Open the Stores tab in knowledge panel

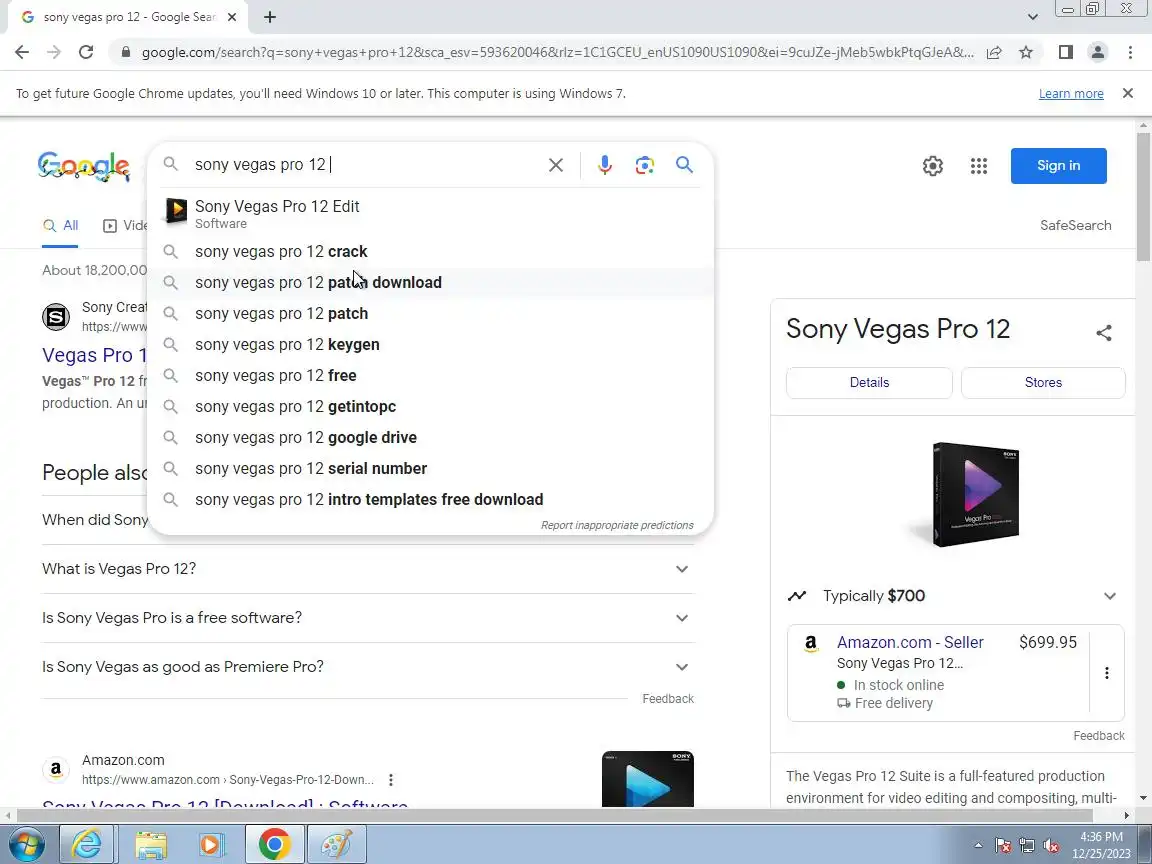click(1043, 383)
